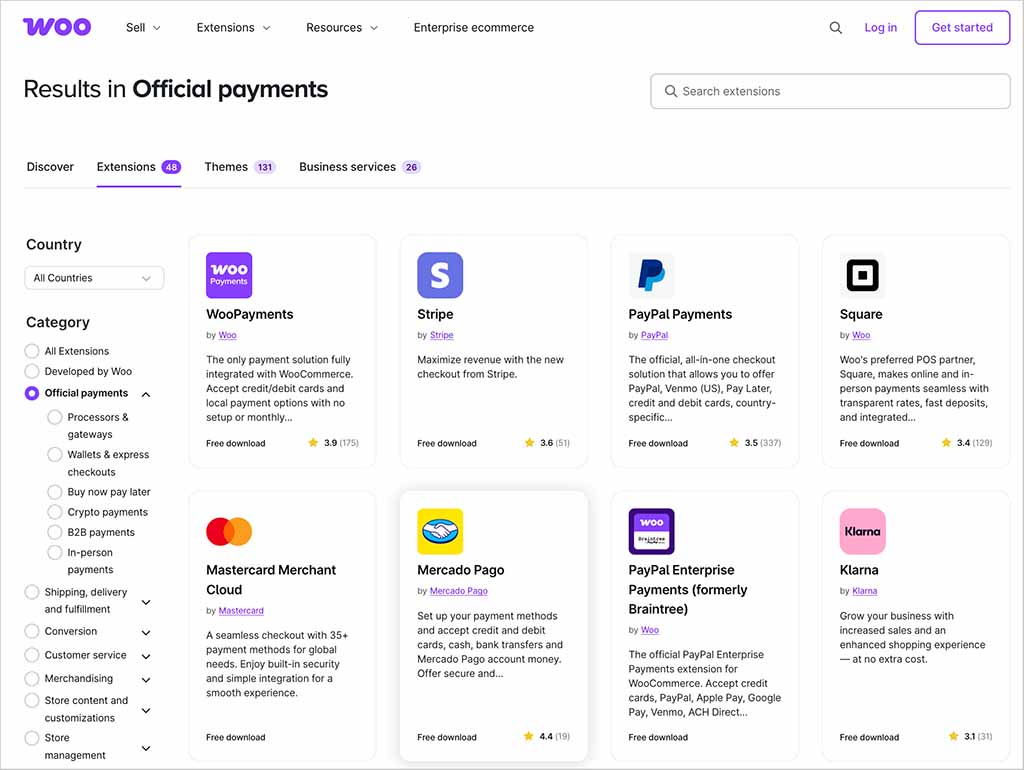The height and width of the screenshot is (770, 1024).
Task: Expand the Merchandising chevron
Action: coord(146,679)
